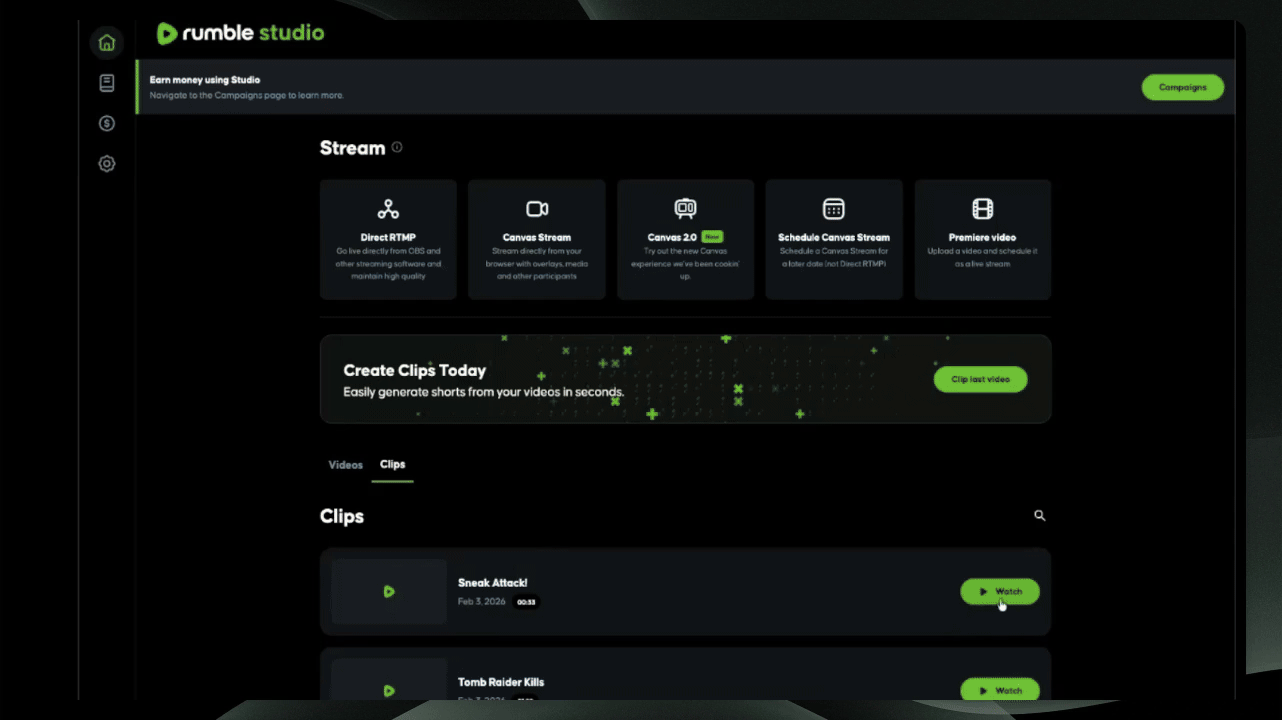Click the "Direct RTMP" card title
The height and width of the screenshot is (720, 1282).
point(388,237)
